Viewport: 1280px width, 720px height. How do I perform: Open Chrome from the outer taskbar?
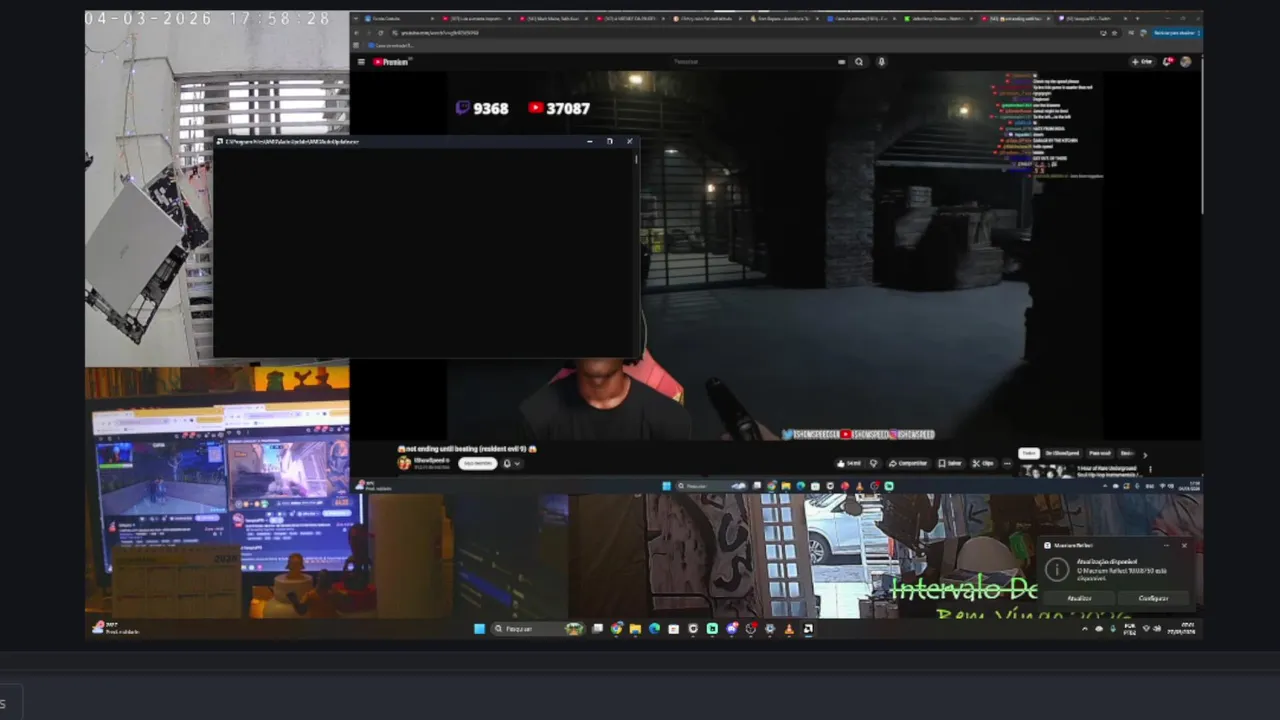(616, 629)
